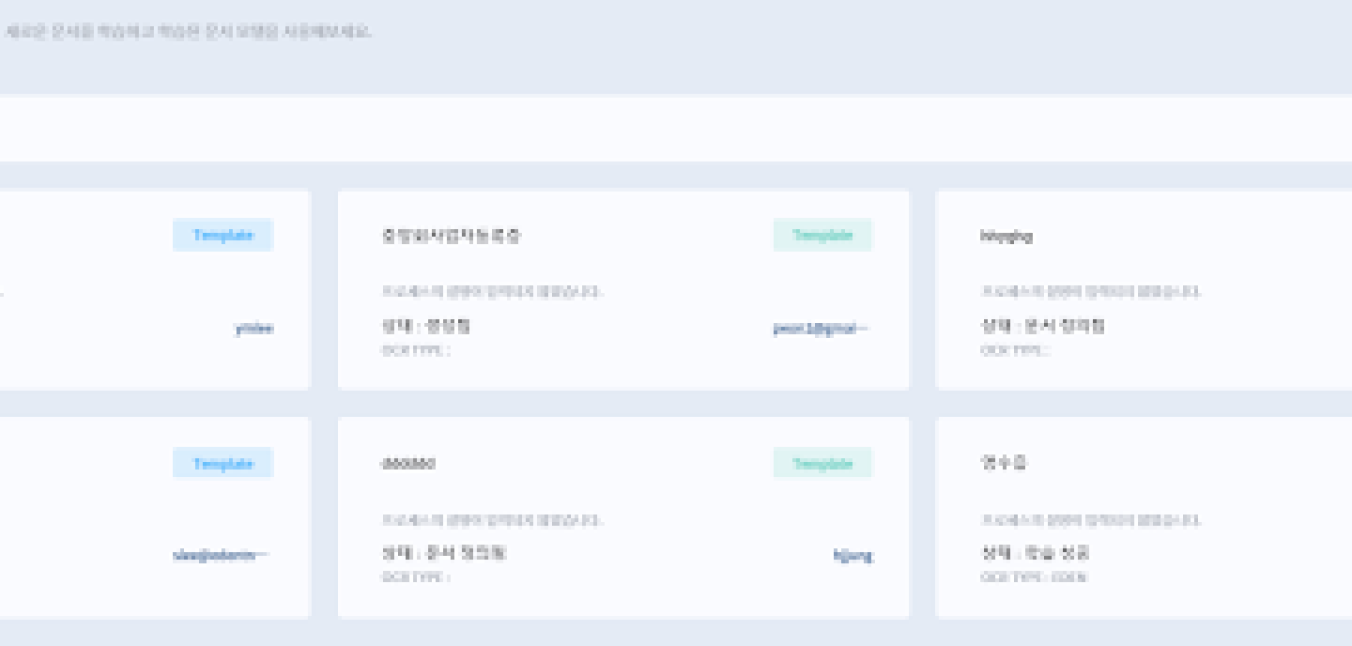The height and width of the screenshot is (646, 1352).
Task: Click the yislee username label
Action: tap(254, 328)
